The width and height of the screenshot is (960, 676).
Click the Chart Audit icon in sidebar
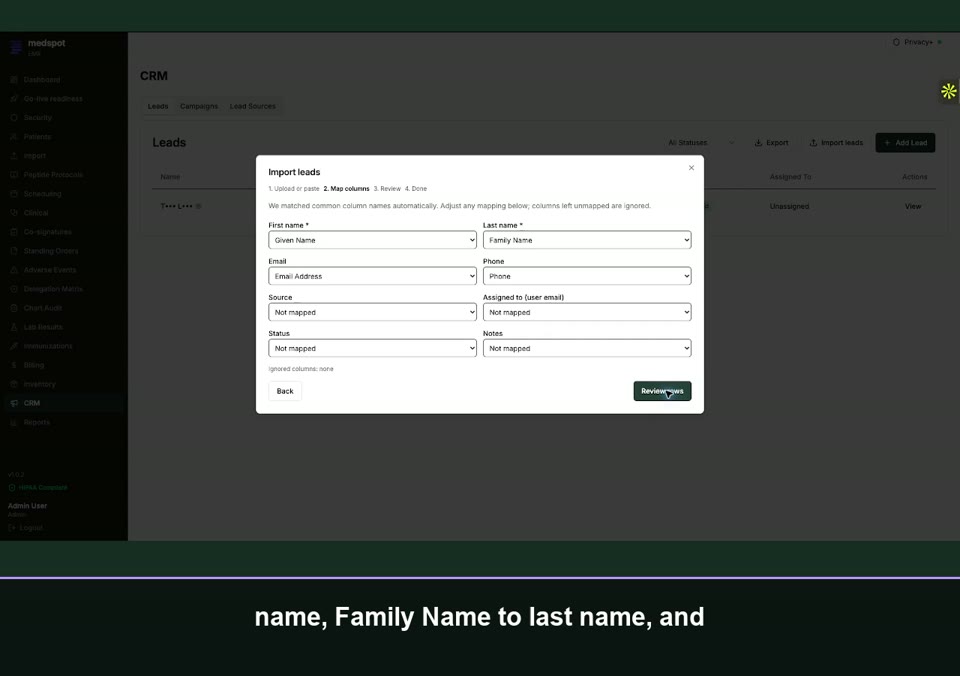click(14, 307)
